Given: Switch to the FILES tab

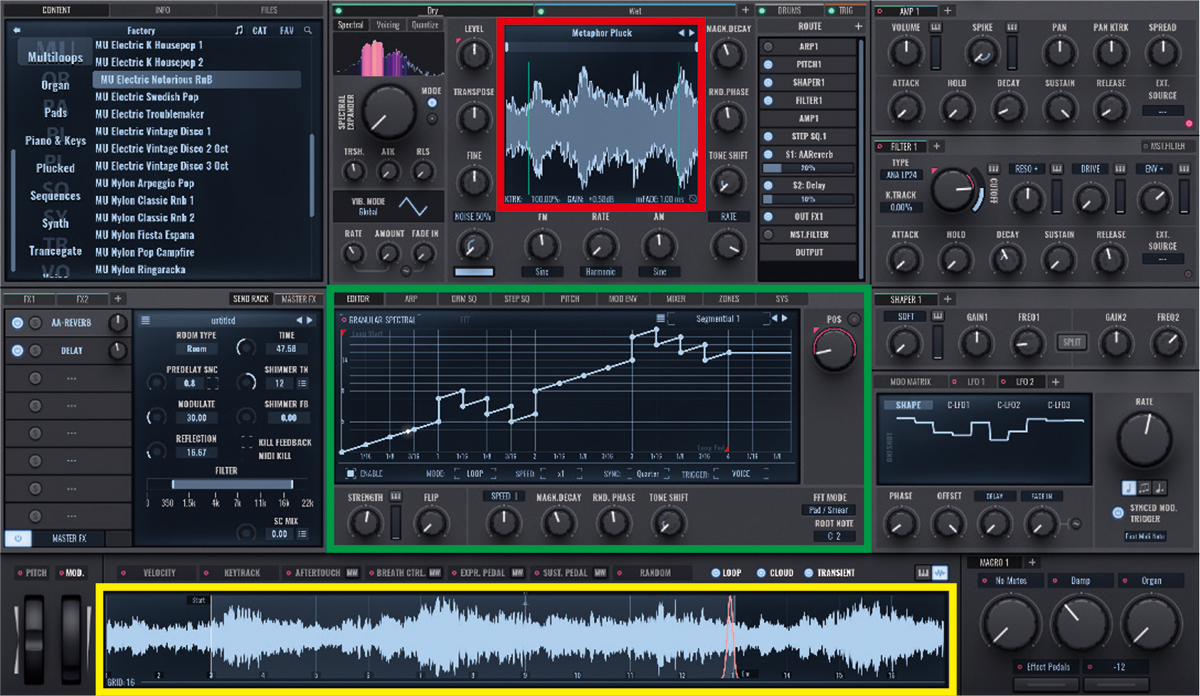Looking at the screenshot, I should (269, 10).
